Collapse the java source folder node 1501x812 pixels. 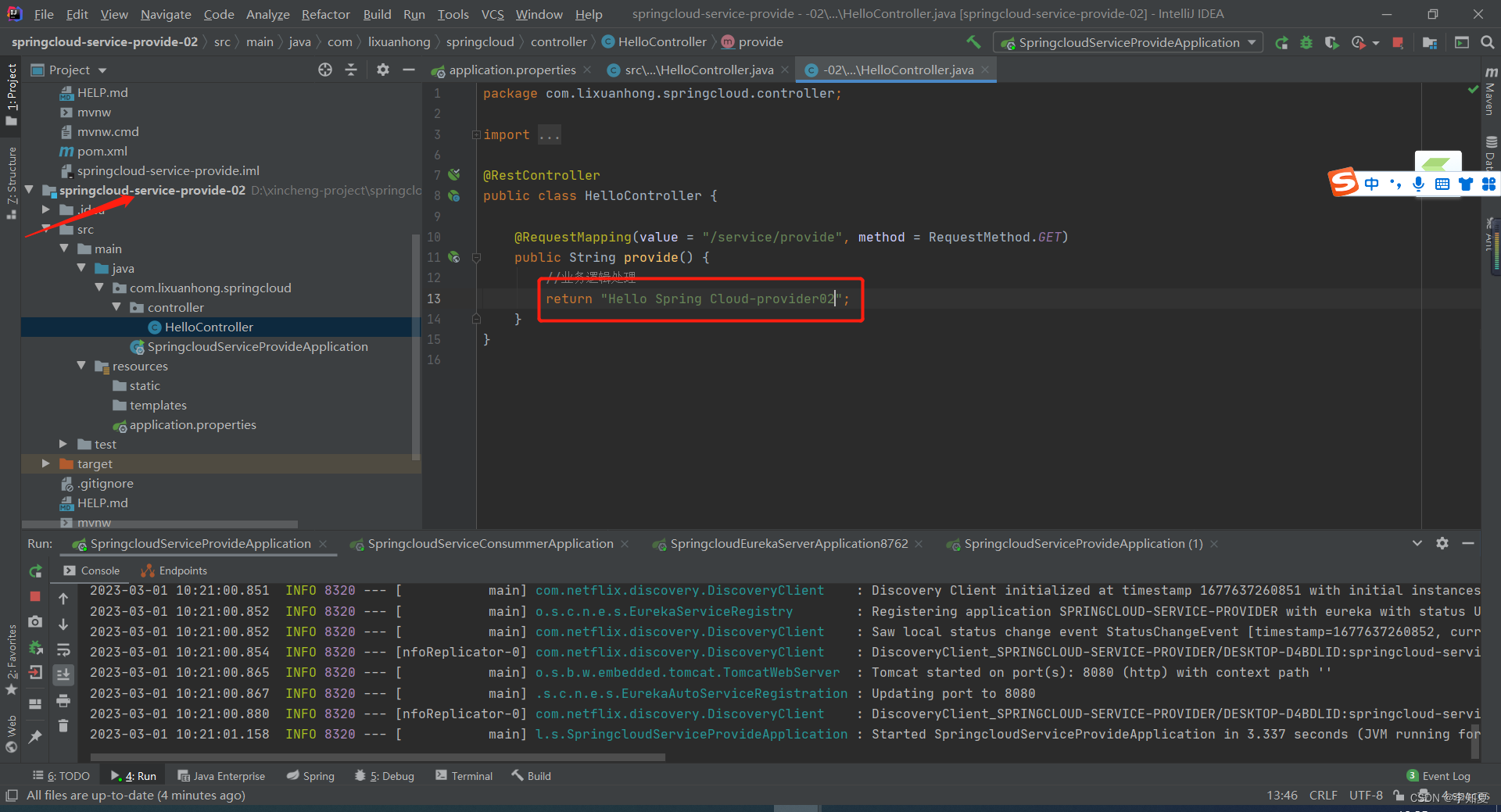pyautogui.click(x=81, y=268)
